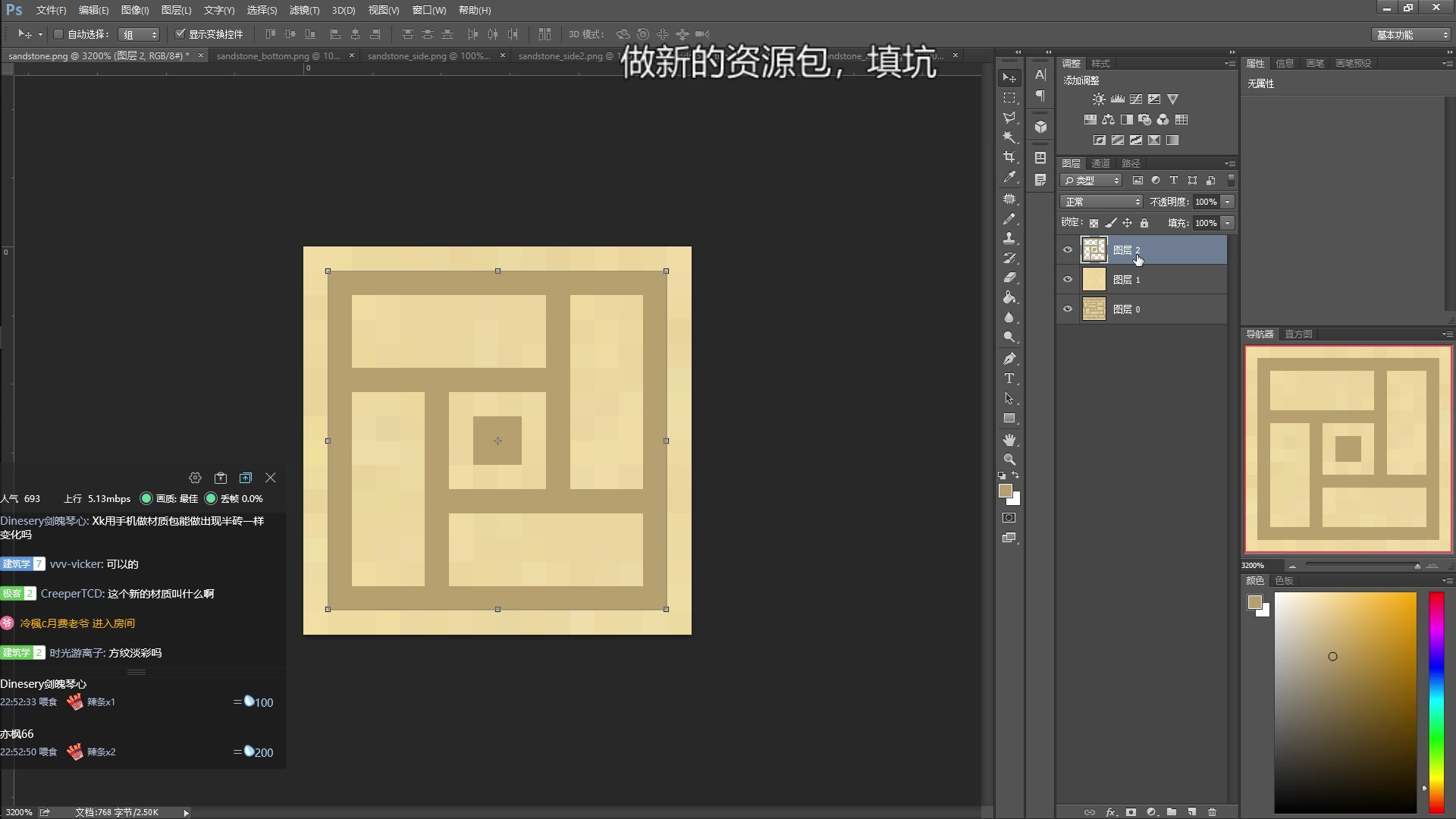Image resolution: width=1456 pixels, height=819 pixels.
Task: Select the Crop tool
Action: (1009, 157)
